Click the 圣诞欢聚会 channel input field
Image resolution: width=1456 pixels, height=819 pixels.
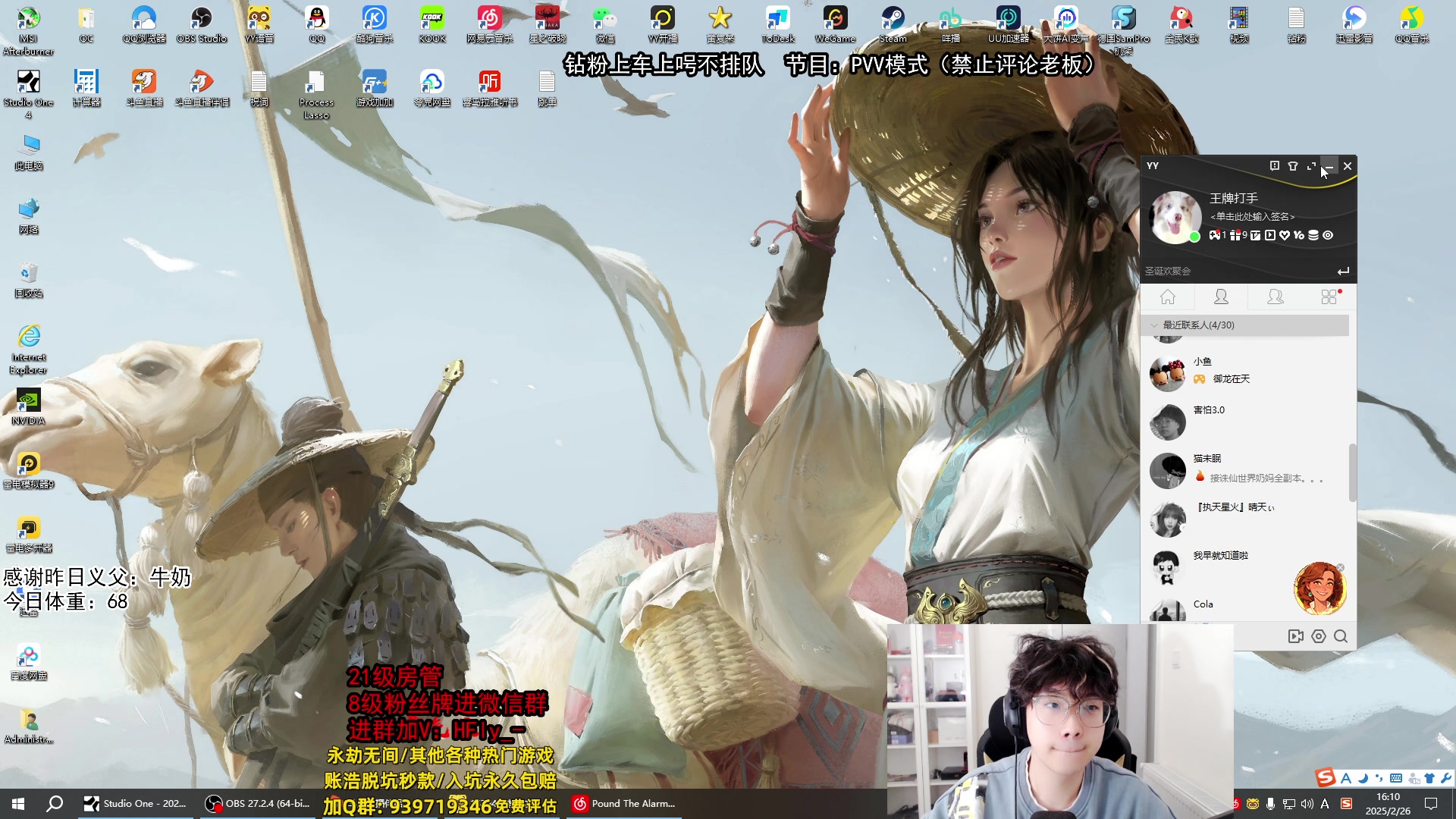(1236, 271)
